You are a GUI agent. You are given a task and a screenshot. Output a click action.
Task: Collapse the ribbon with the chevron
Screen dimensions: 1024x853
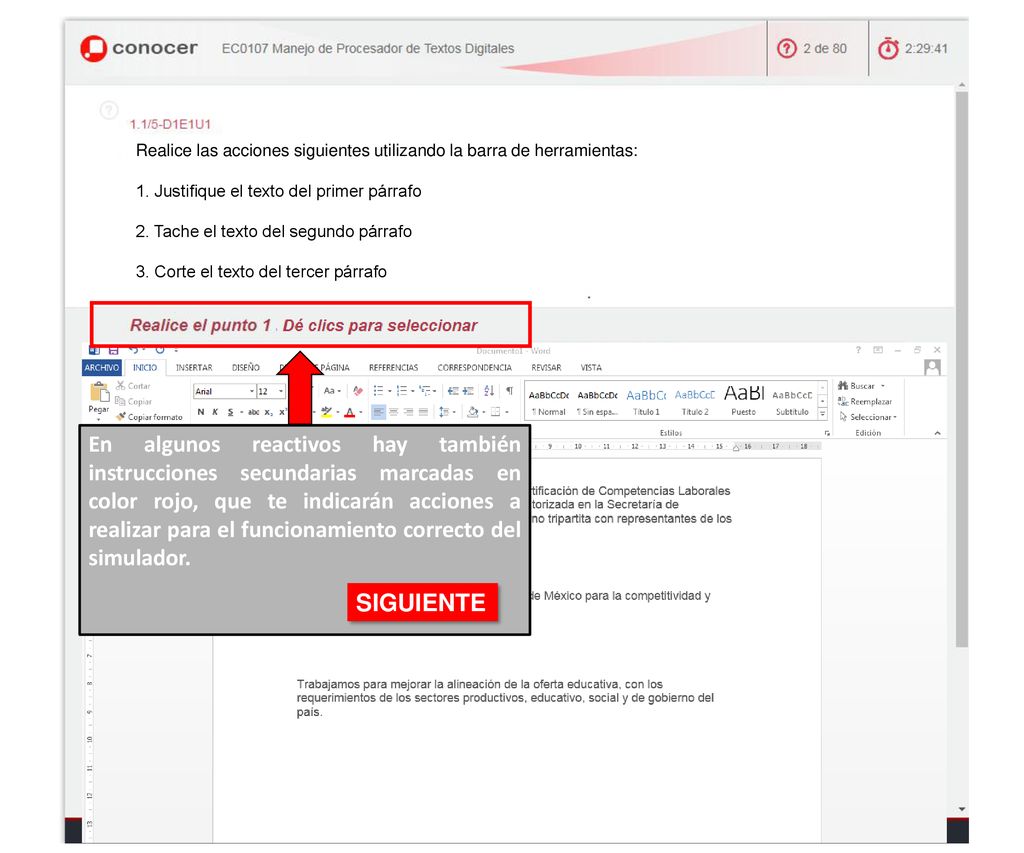coord(937,433)
